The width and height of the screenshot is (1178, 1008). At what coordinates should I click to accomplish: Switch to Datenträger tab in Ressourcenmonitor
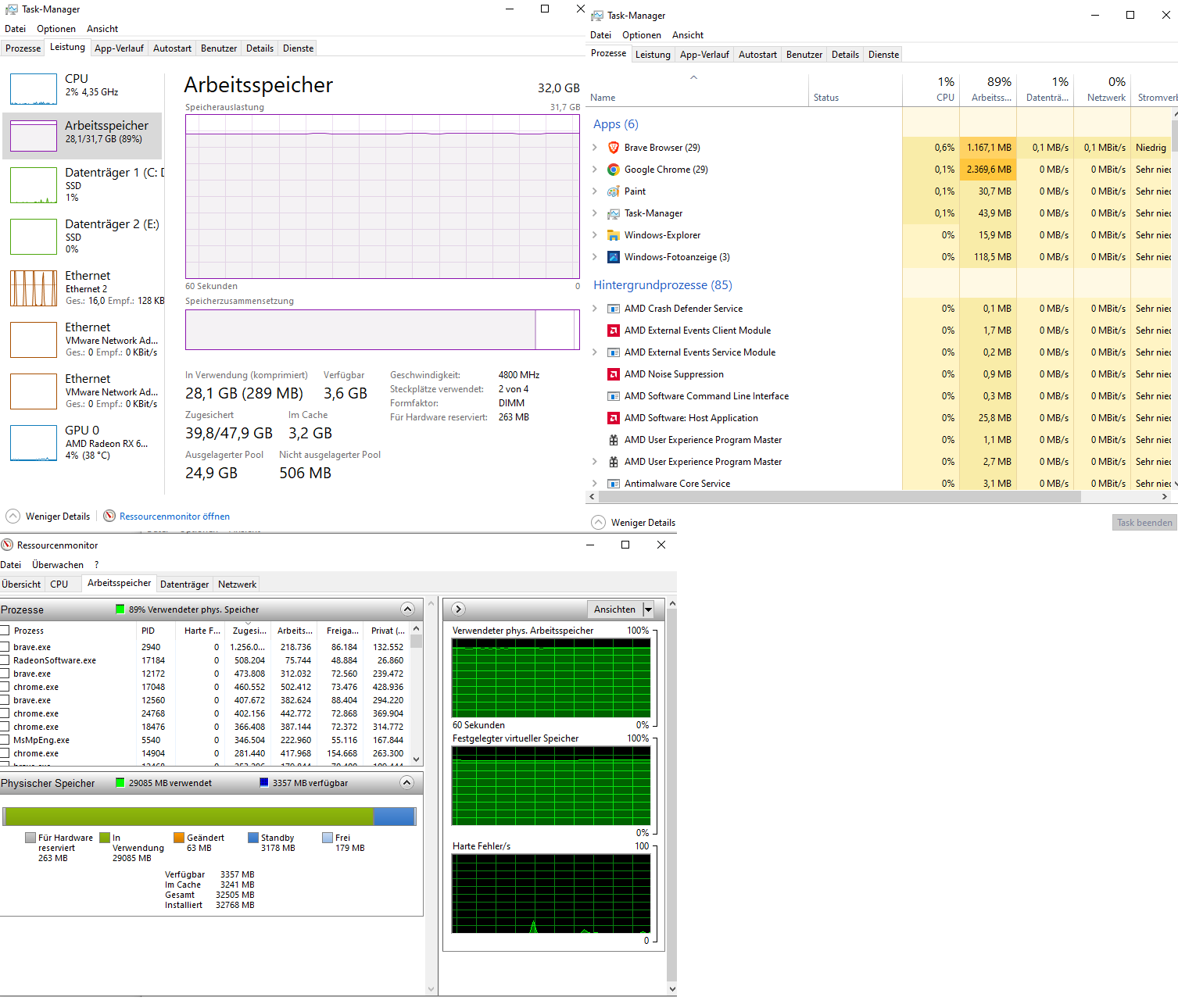coord(184,584)
